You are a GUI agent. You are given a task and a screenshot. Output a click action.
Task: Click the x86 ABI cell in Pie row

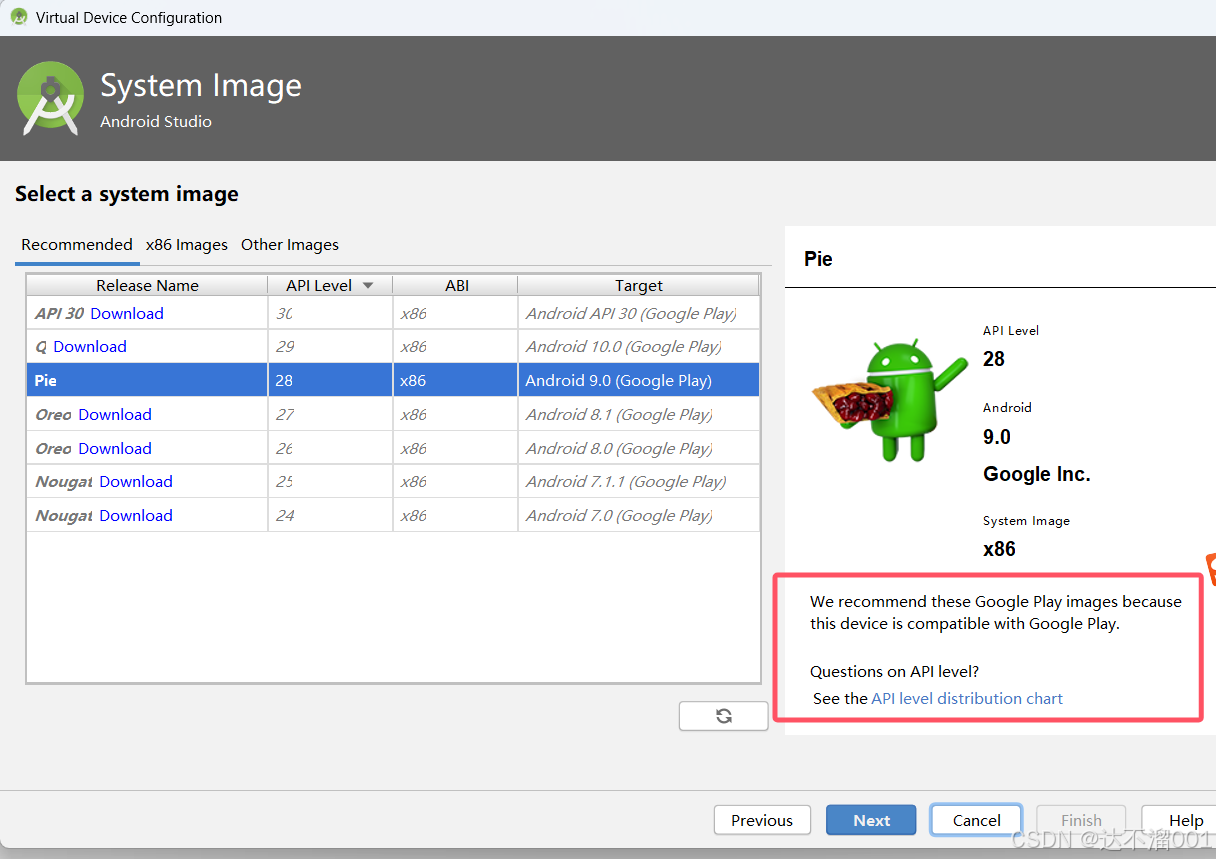pos(455,380)
